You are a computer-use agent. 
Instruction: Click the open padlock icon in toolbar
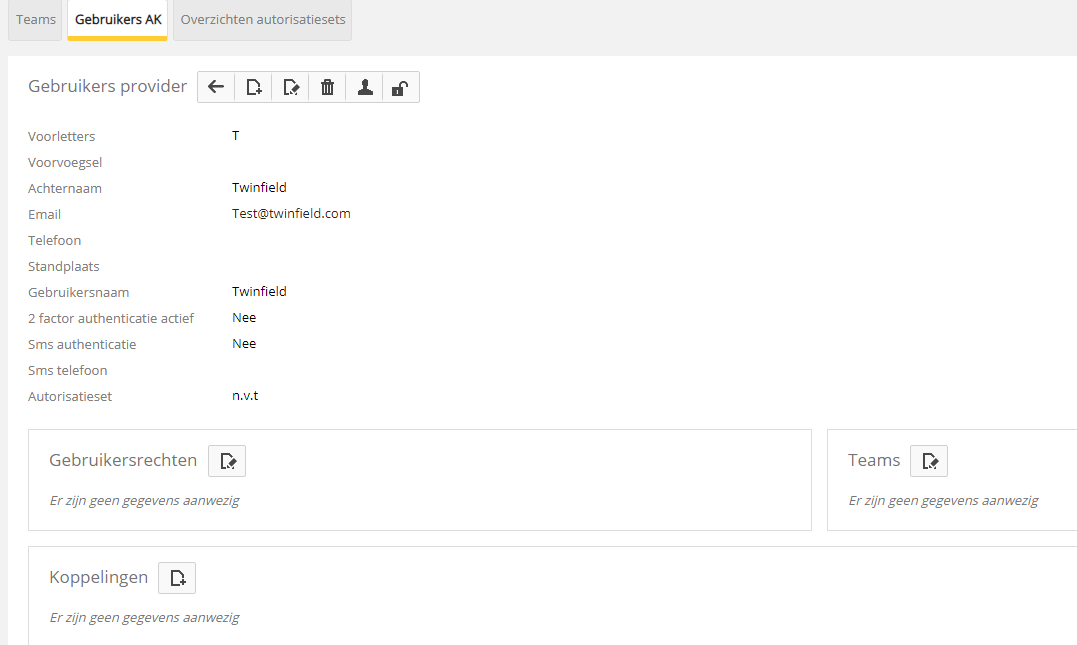(400, 87)
